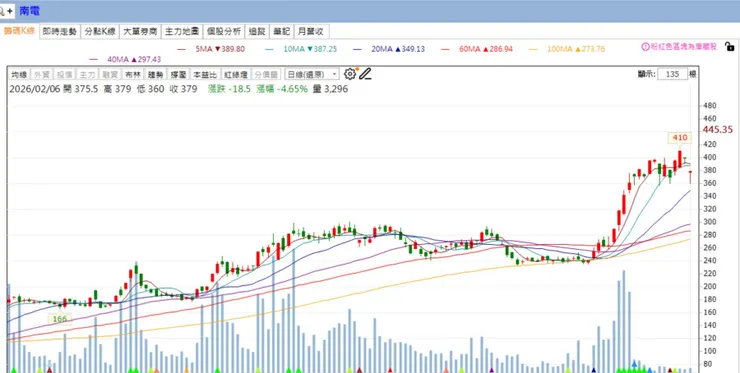Open the 月營收 monthly revenue tab
The image size is (740, 373).
point(311,32)
